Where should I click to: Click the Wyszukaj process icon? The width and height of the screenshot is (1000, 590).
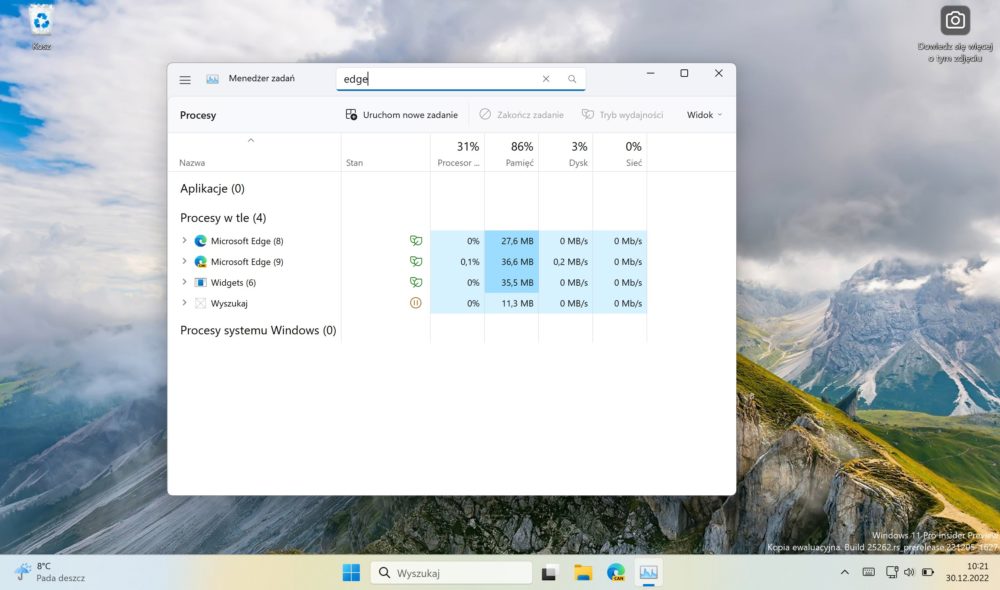200,304
